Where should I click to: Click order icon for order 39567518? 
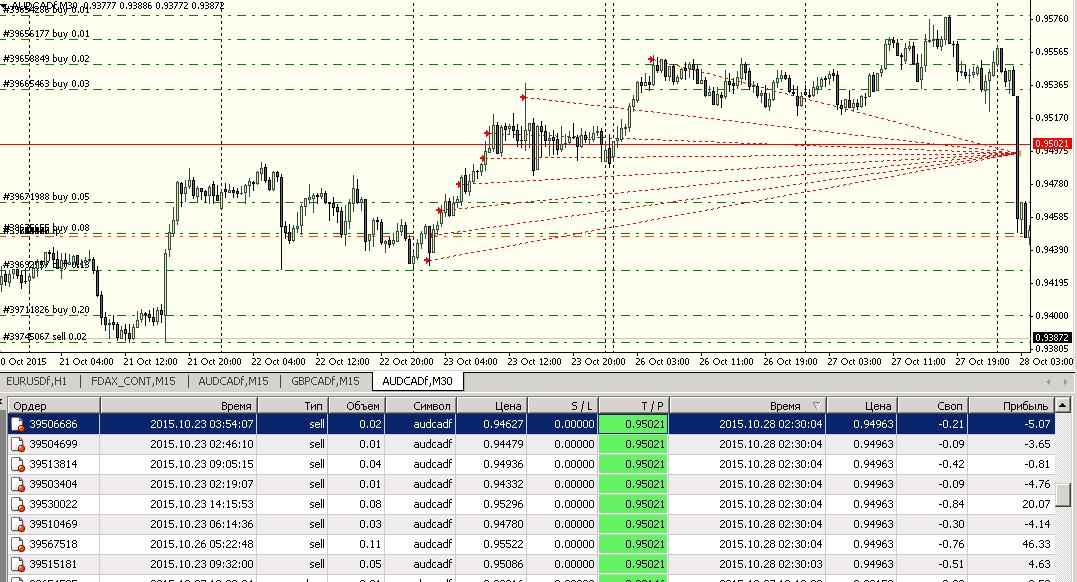point(18,544)
